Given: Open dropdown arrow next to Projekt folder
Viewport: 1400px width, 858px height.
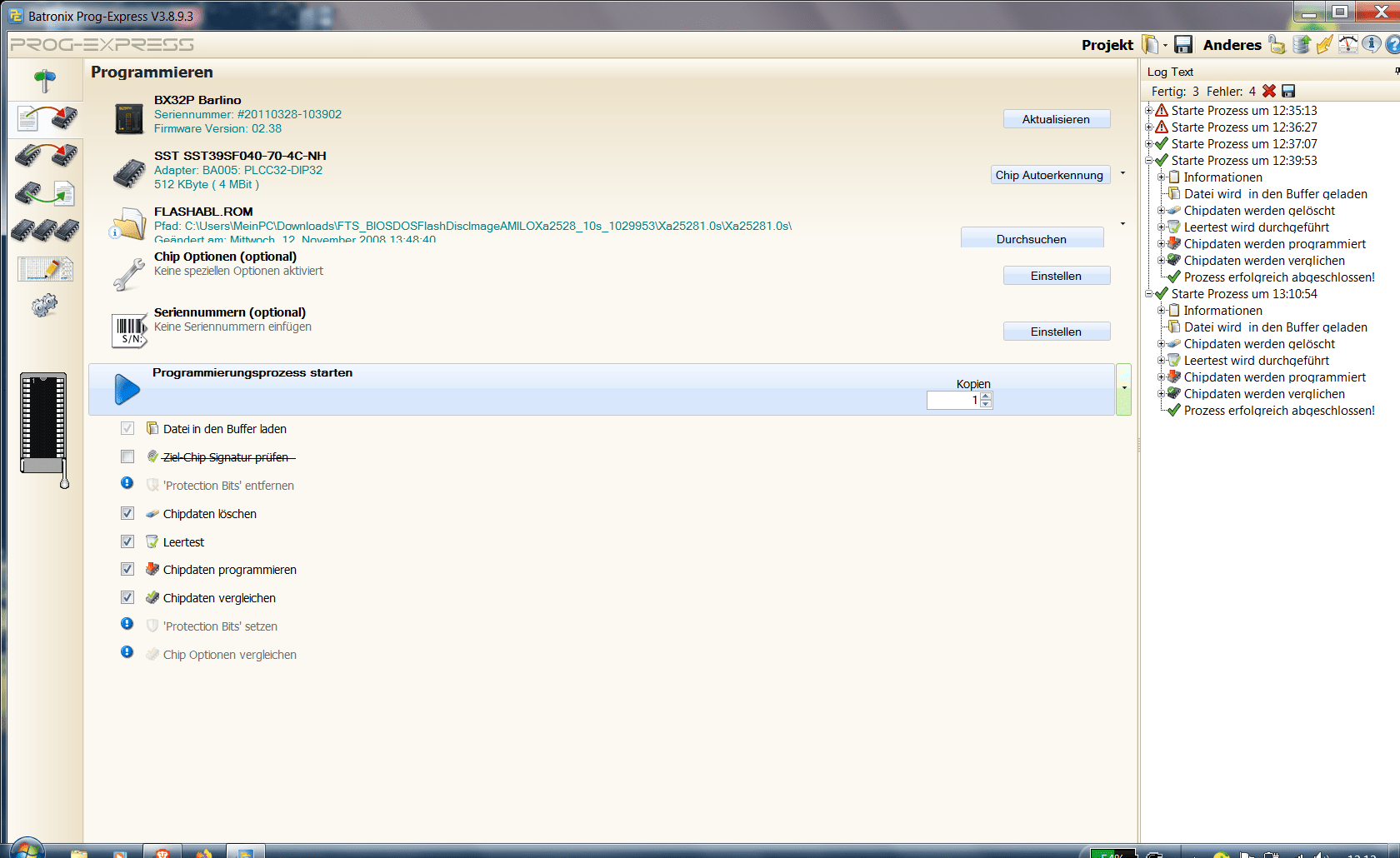Looking at the screenshot, I should 1166,45.
